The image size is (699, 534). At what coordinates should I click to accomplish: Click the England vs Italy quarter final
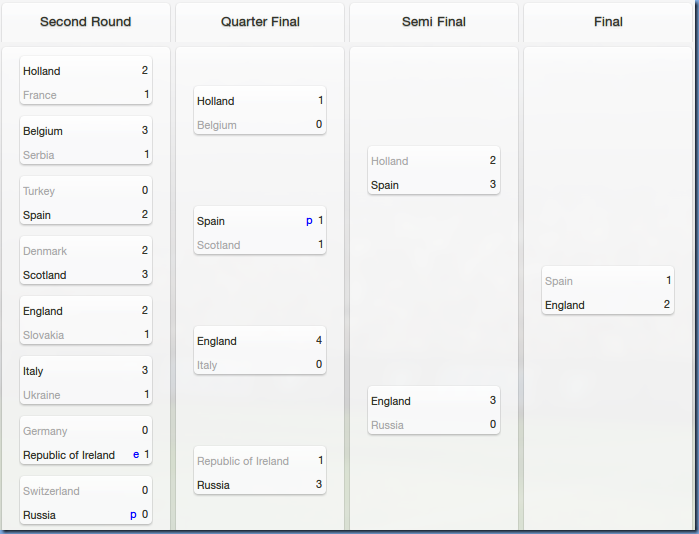[260, 353]
